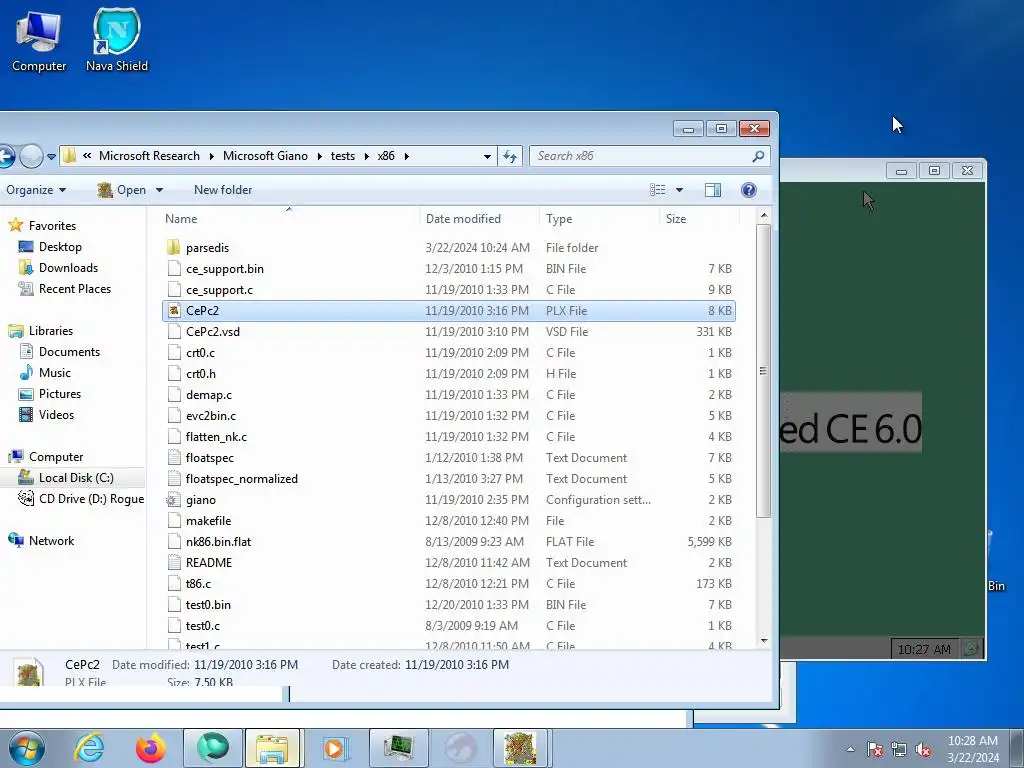This screenshot has width=1024, height=768.
Task: Toggle the preview pane button
Action: (x=713, y=190)
